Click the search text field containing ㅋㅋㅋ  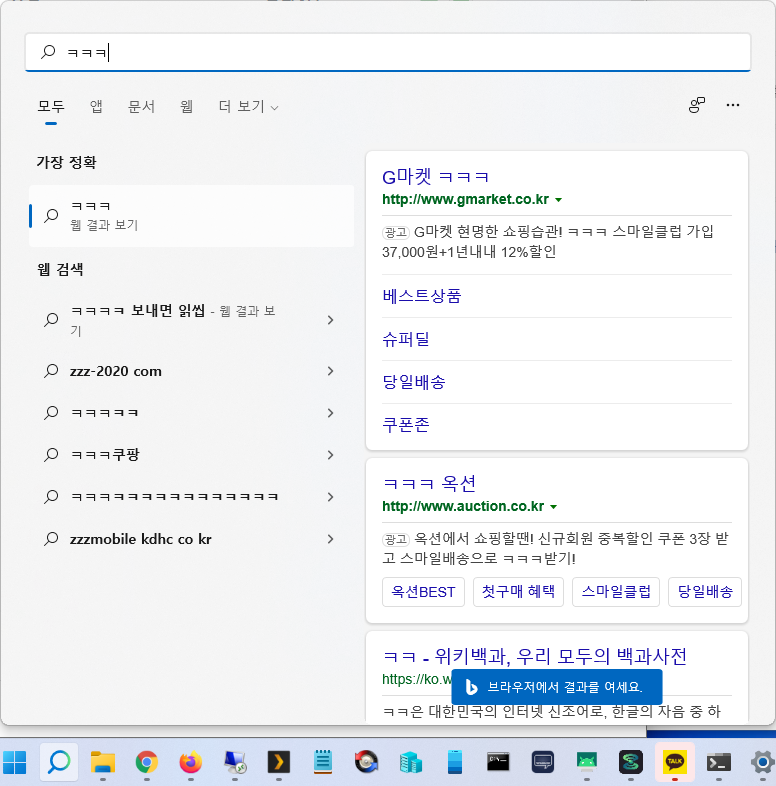[x=387, y=52]
